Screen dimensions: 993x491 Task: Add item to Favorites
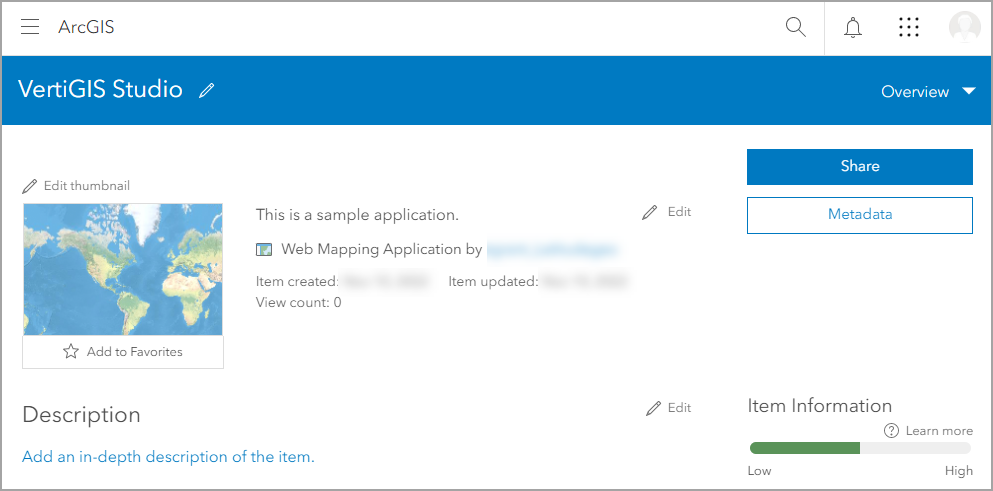point(123,352)
